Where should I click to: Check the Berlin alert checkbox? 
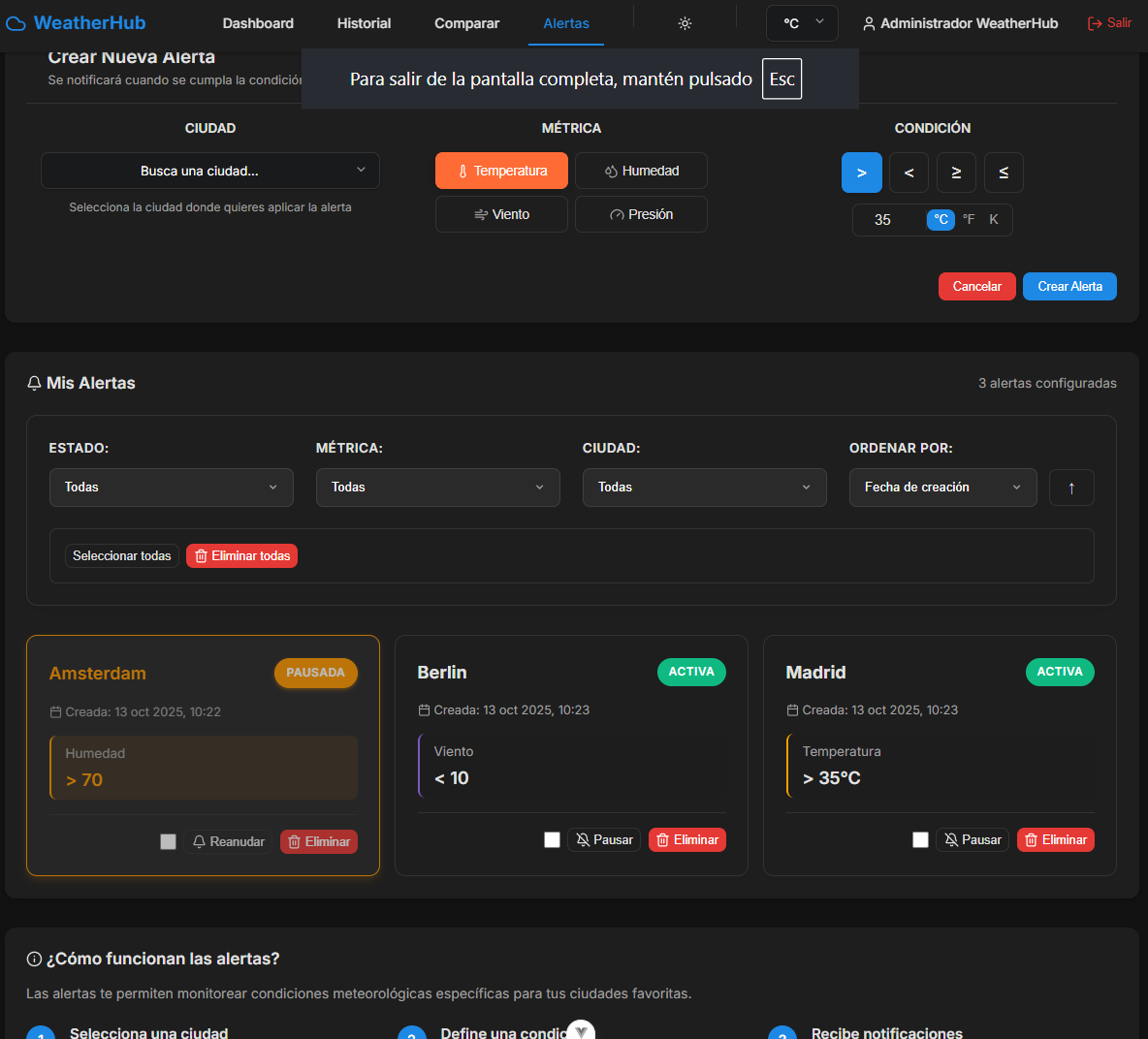[553, 840]
